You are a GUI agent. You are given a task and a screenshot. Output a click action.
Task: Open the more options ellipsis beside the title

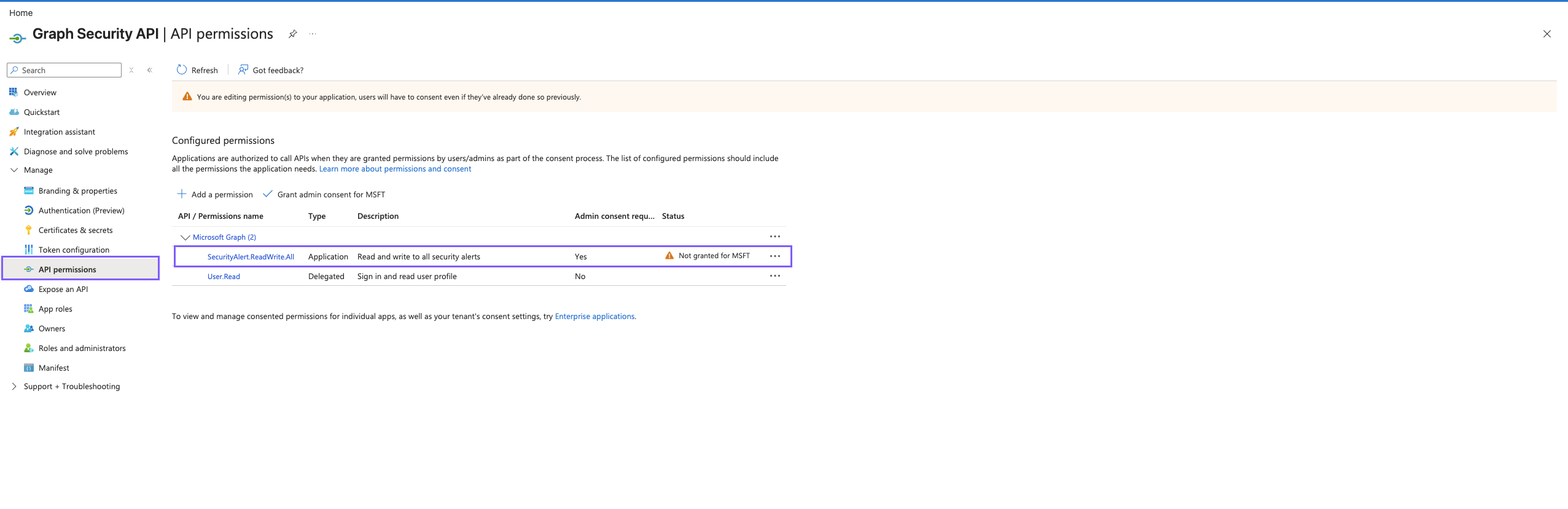[313, 34]
